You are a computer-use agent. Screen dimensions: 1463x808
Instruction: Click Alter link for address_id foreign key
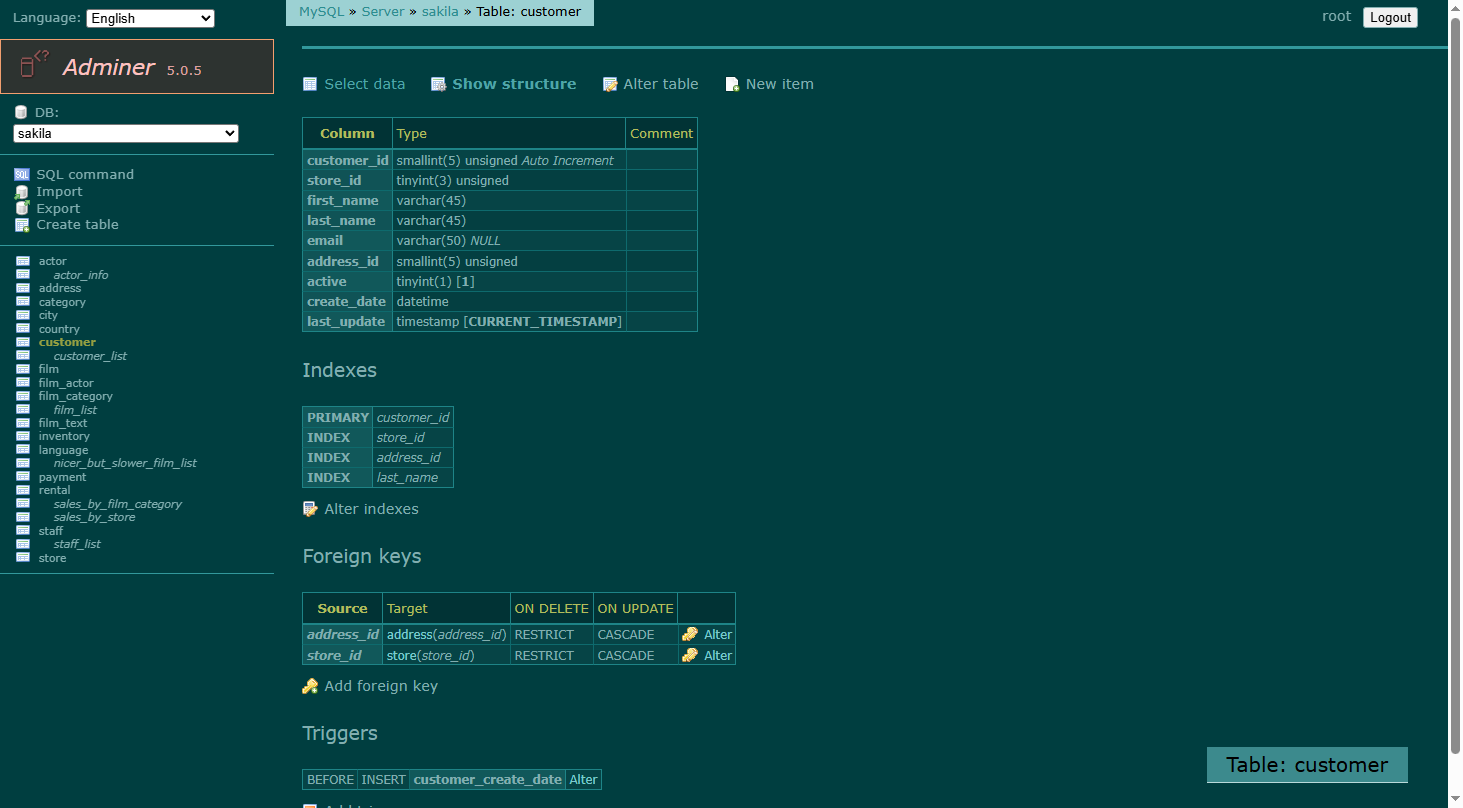click(718, 634)
